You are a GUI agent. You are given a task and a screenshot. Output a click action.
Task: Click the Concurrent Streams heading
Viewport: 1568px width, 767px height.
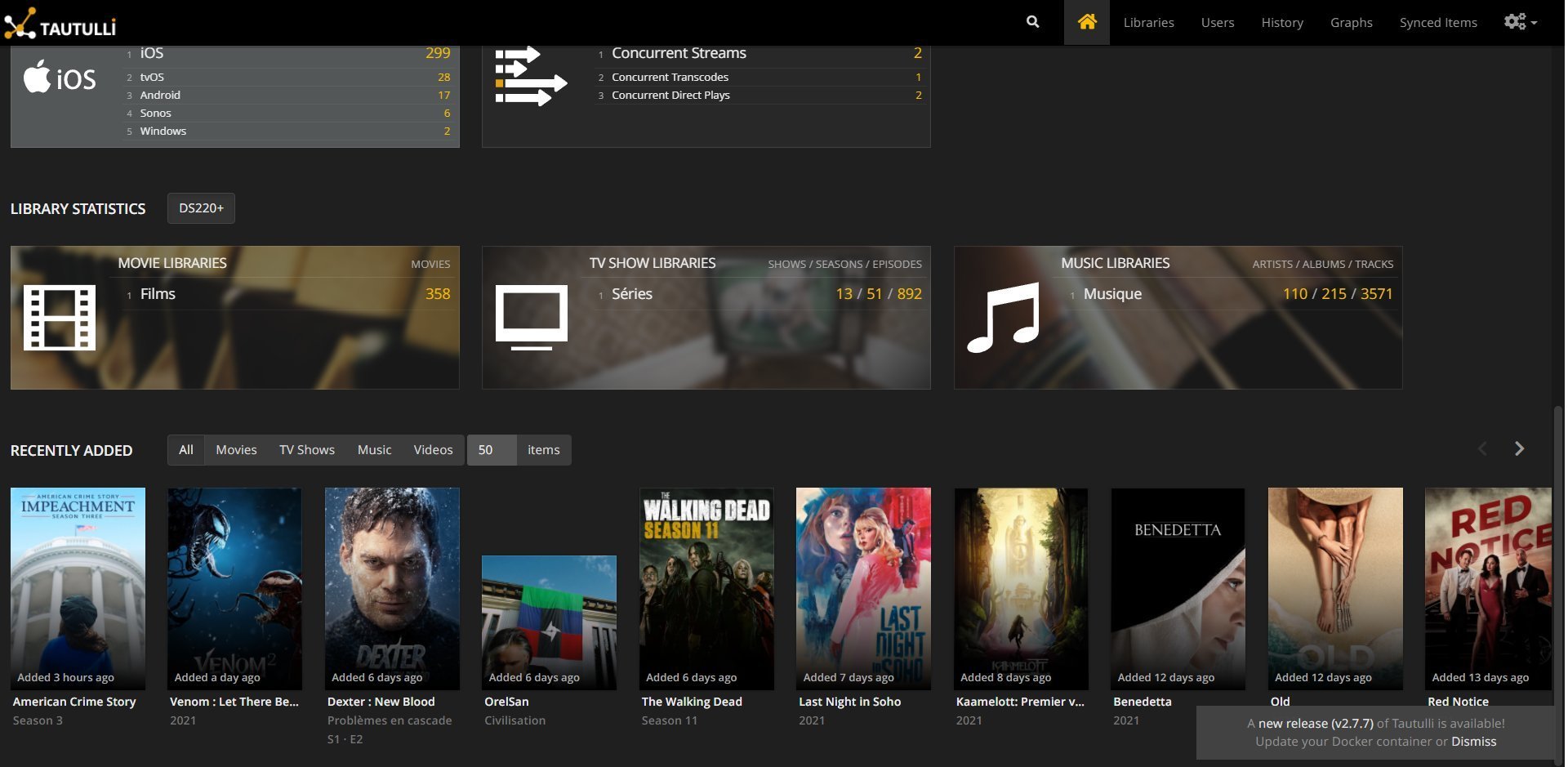click(679, 53)
